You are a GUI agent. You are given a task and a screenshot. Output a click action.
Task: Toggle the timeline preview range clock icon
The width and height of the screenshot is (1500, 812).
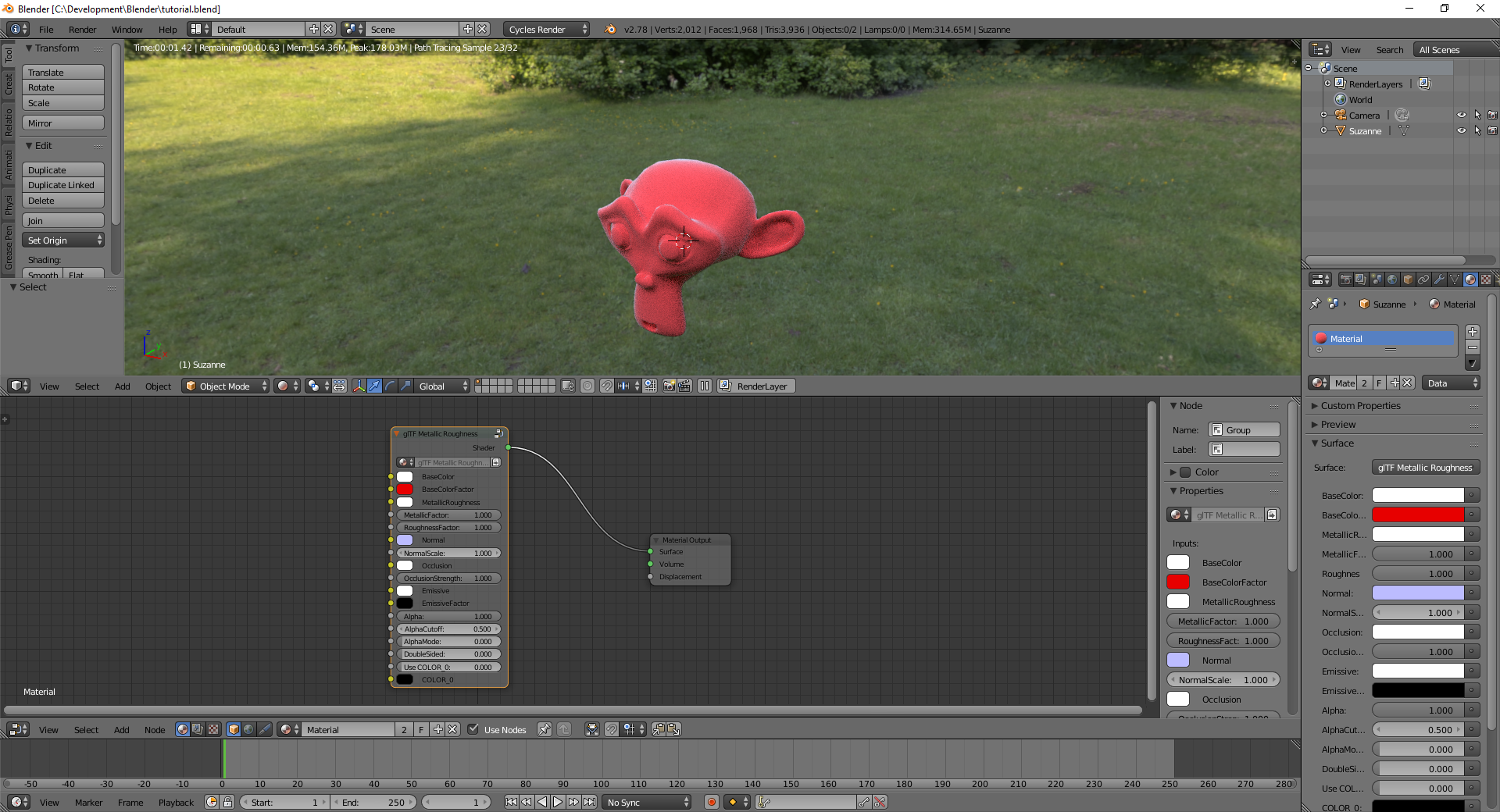click(x=212, y=802)
